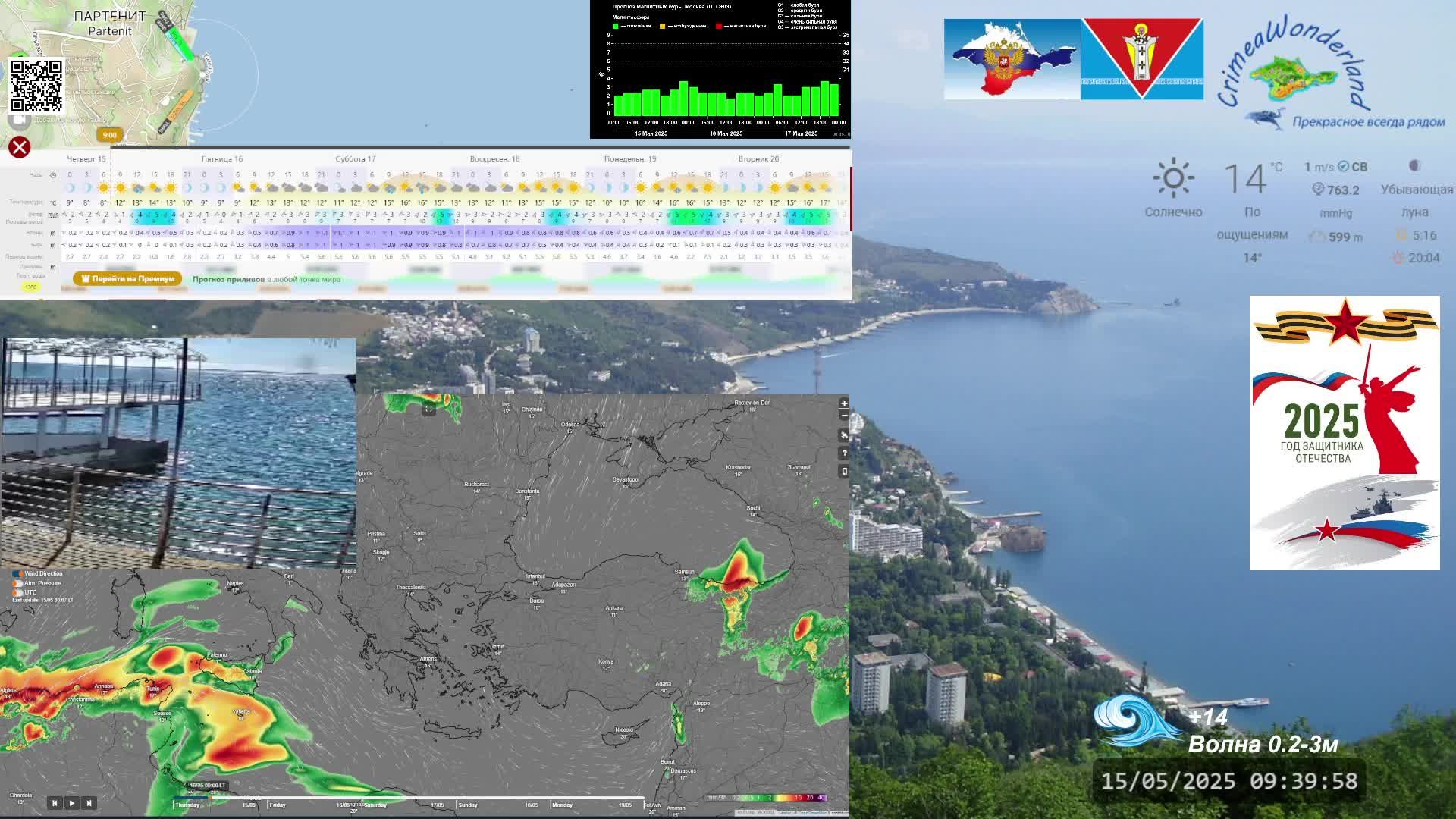Click the 2025 Год защитника Отечества poster
This screenshot has height=819, width=1456.
pyautogui.click(x=1345, y=433)
